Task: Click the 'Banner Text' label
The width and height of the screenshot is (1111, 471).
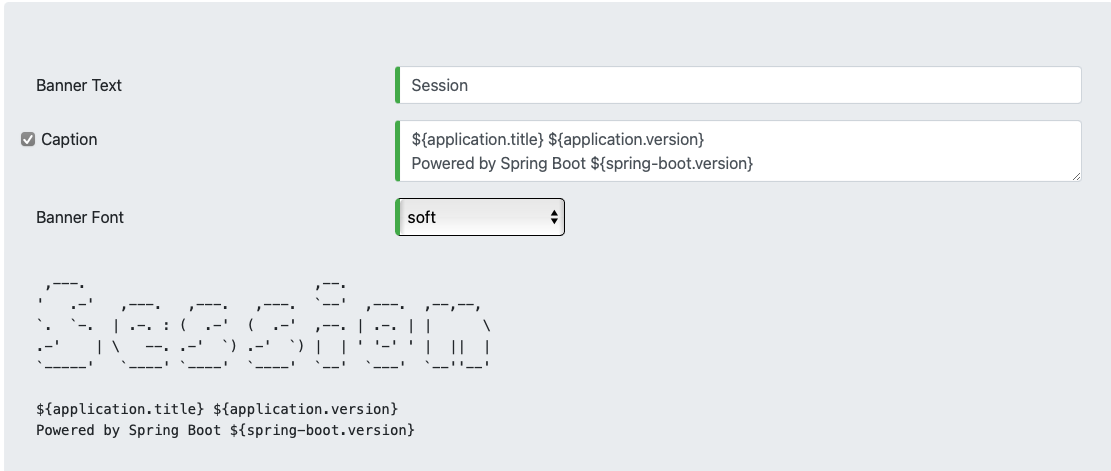Action: [x=79, y=86]
